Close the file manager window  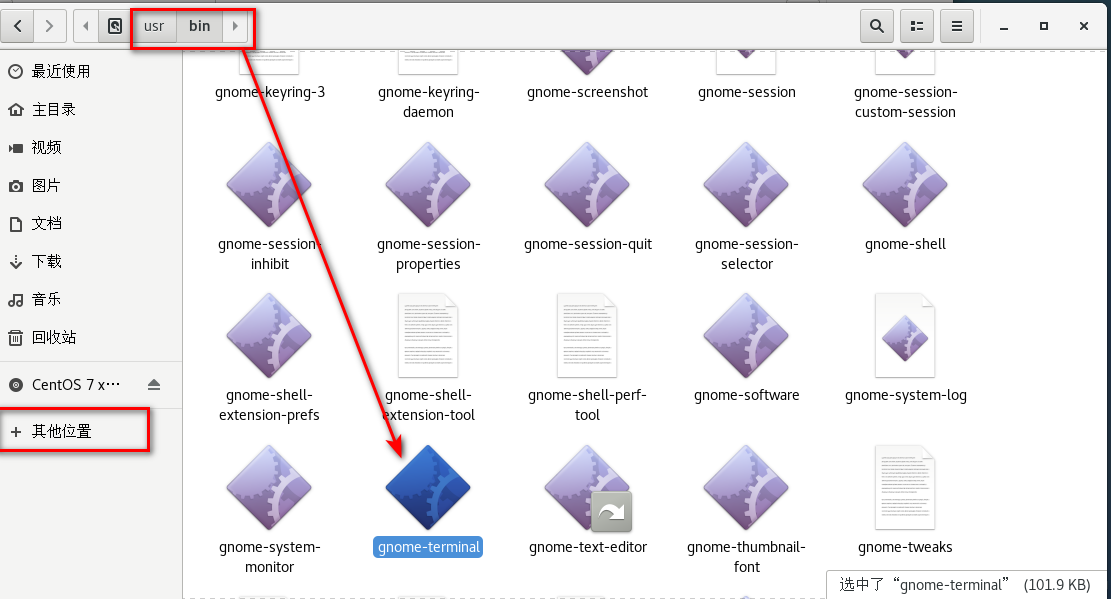tap(1083, 26)
